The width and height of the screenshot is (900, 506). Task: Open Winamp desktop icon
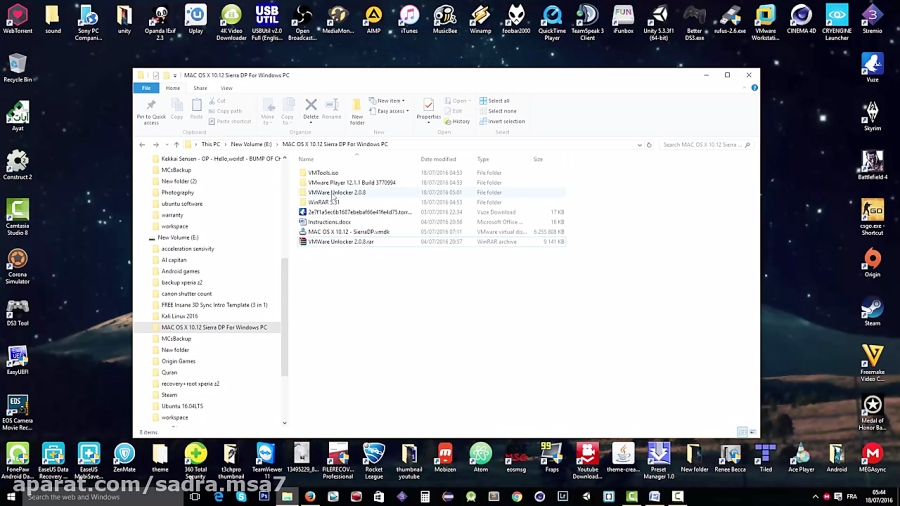[480, 19]
